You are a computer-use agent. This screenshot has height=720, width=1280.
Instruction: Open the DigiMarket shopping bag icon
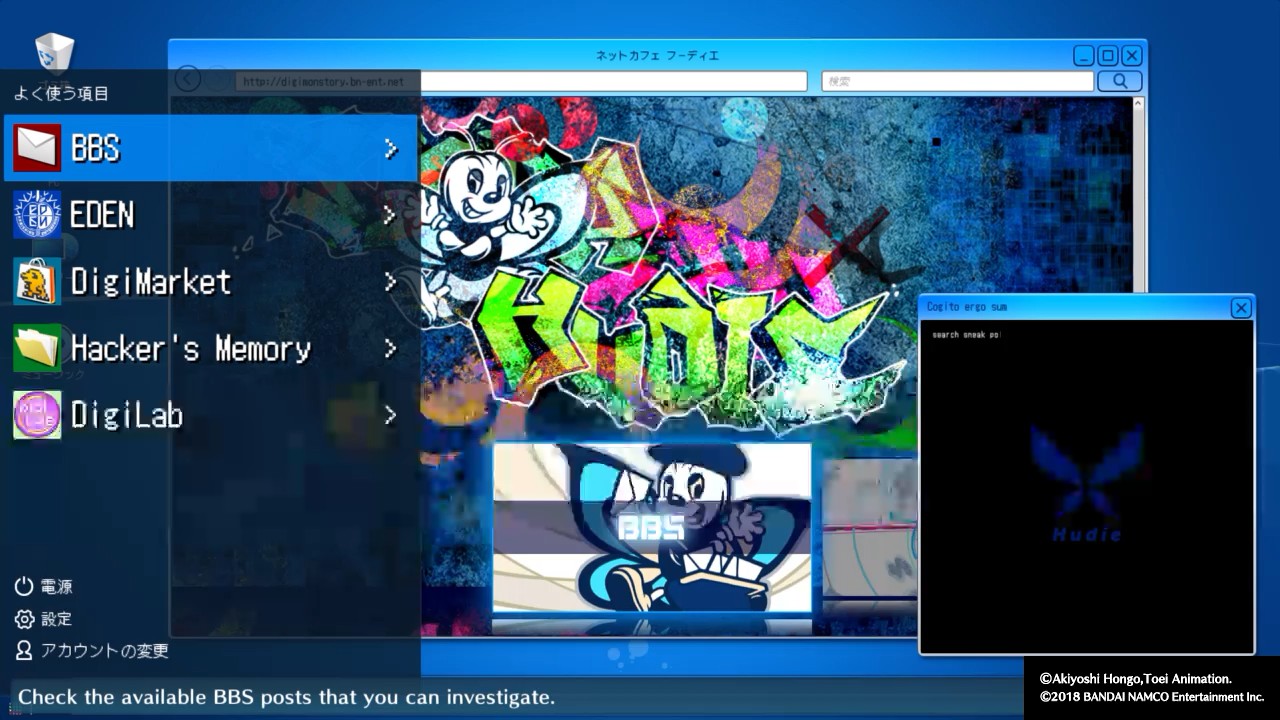(x=37, y=281)
